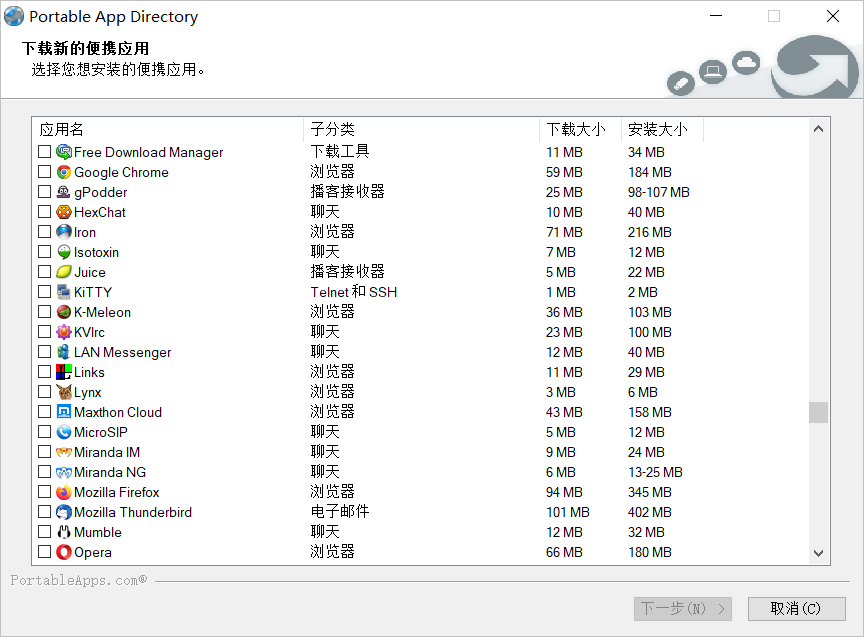Click the Lynx cat icon
The image size is (864, 637).
coord(64,392)
